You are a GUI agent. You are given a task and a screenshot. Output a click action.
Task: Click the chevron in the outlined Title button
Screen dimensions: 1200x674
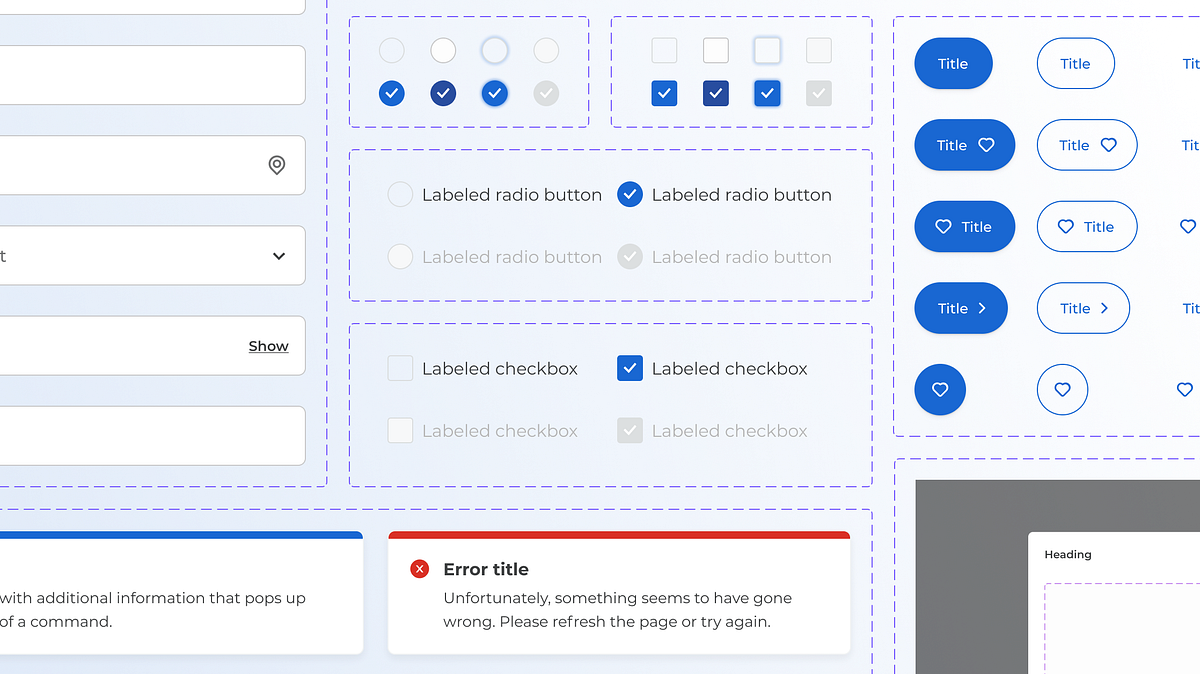pos(1105,308)
